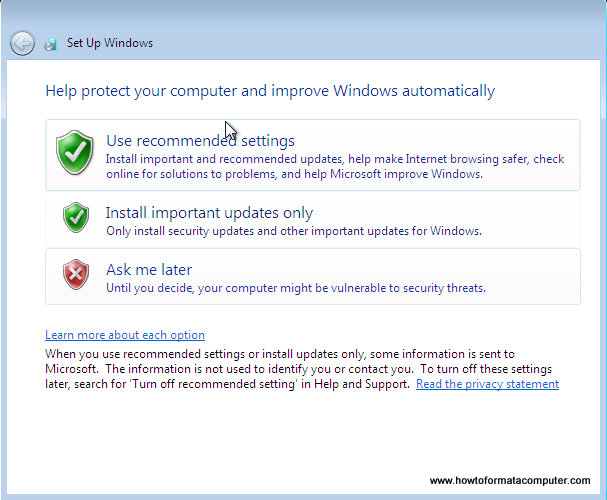Click the 'Help protect your computer' heading
The width and height of the screenshot is (607, 500).
pos(270,91)
